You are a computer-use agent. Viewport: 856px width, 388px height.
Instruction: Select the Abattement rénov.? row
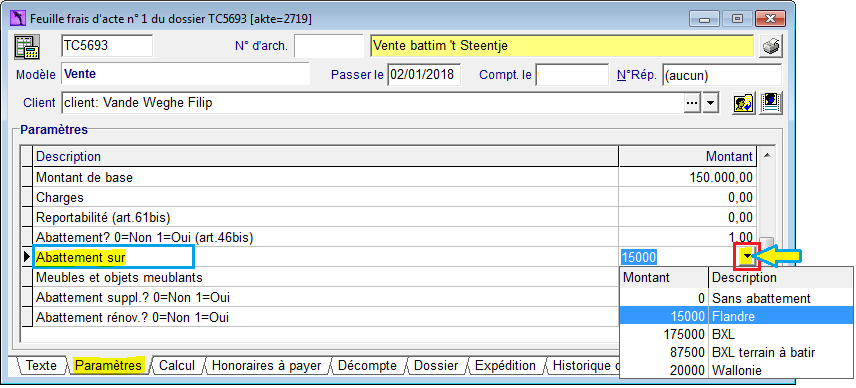(x=326, y=317)
